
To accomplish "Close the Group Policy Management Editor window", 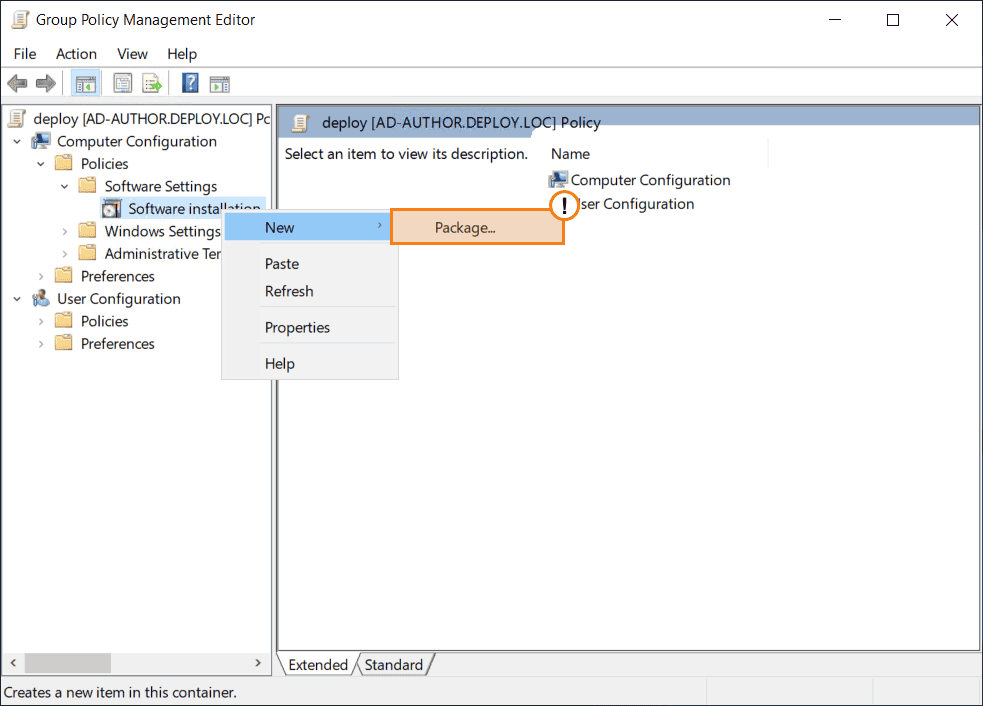I will (952, 20).
